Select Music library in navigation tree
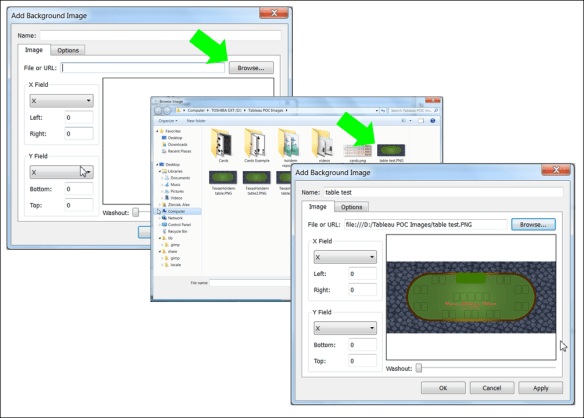This screenshot has height=418, width=584. coord(175,185)
